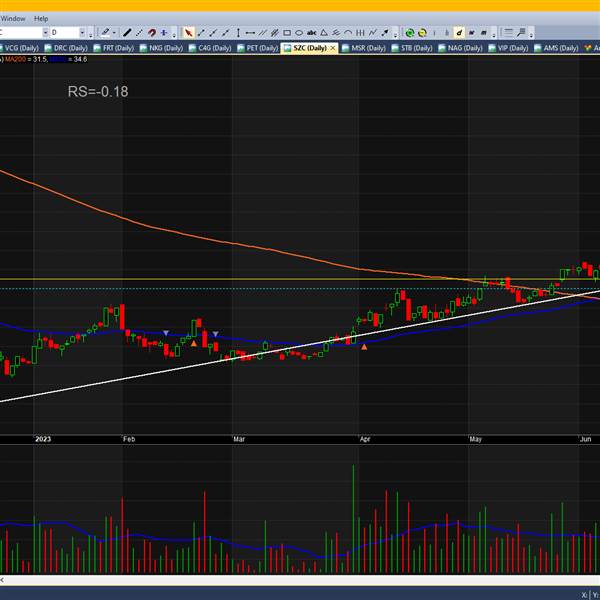Open the STB (Daily) chart tab
The image size is (600, 600).
pyautogui.click(x=412, y=48)
